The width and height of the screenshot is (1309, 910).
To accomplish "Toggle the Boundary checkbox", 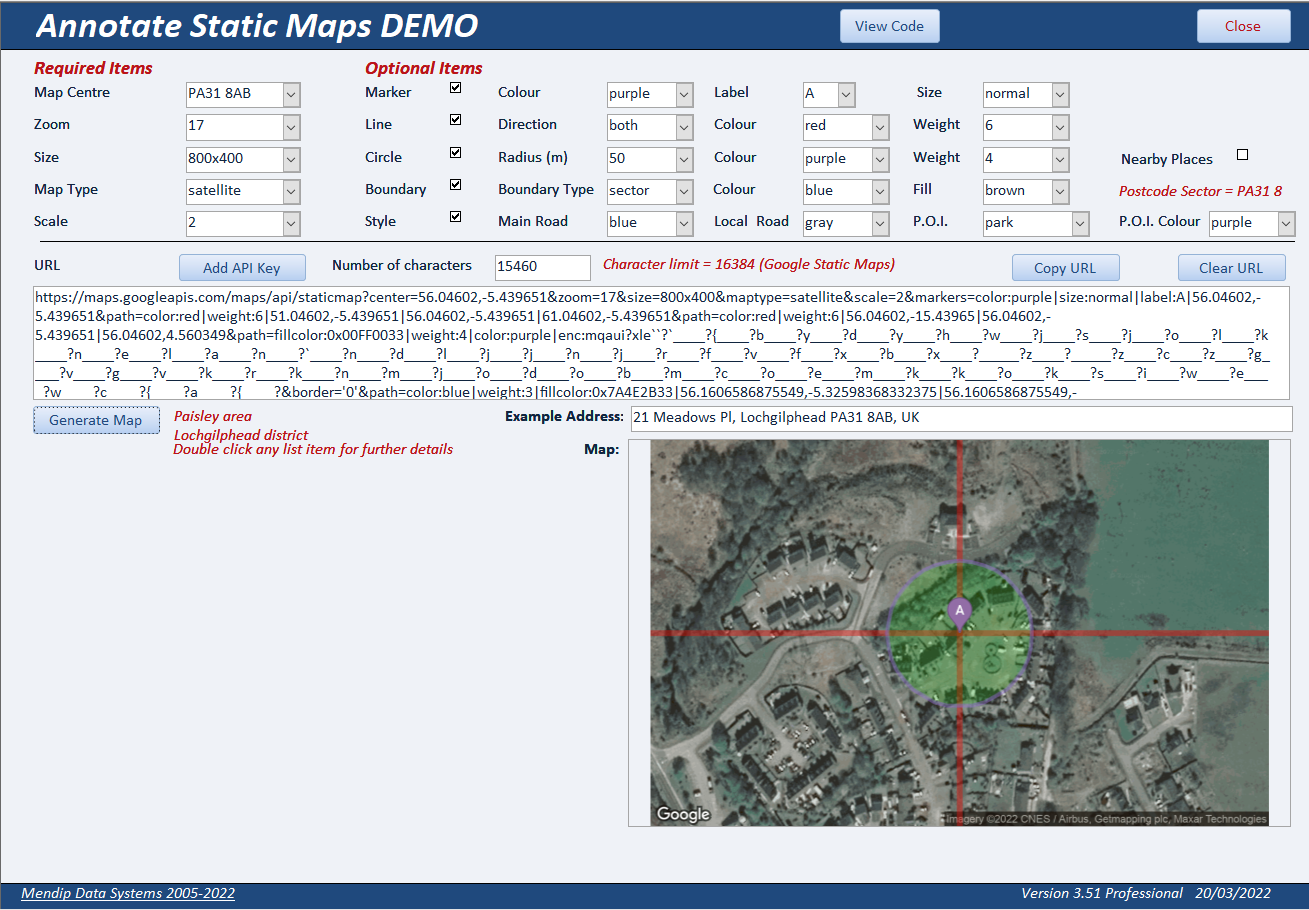I will click(x=456, y=185).
